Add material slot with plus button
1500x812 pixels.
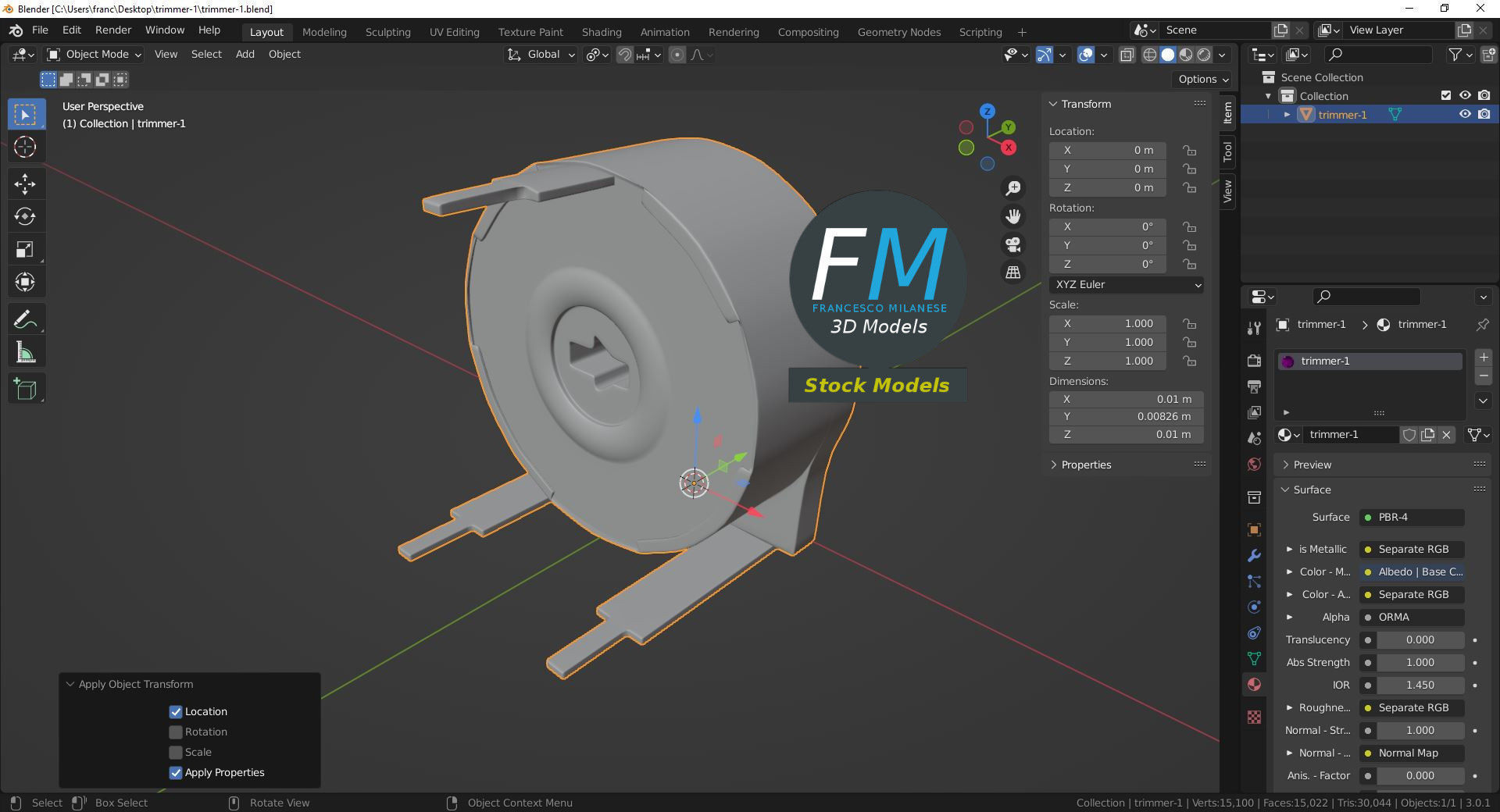[x=1484, y=358]
